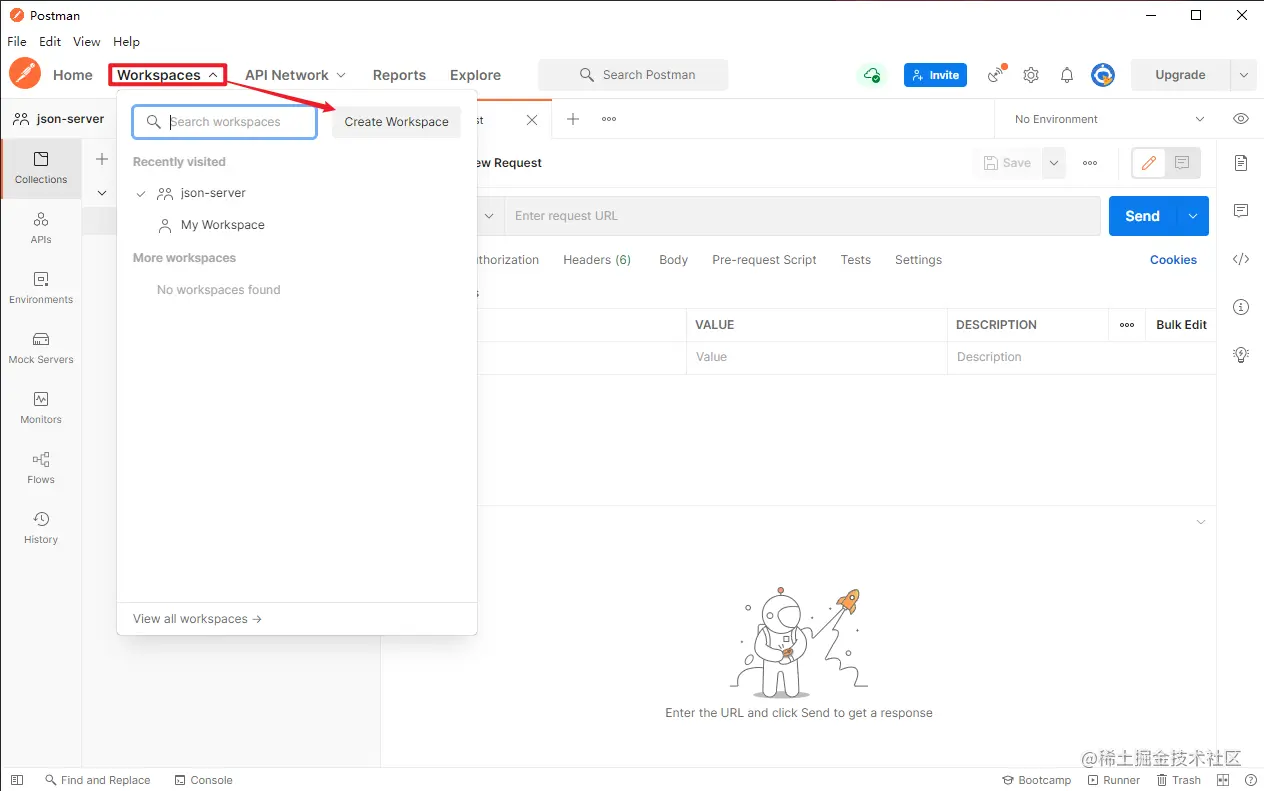Viewport: 1264px width, 791px height.
Task: Click View all workspaces link
Action: pos(197,619)
